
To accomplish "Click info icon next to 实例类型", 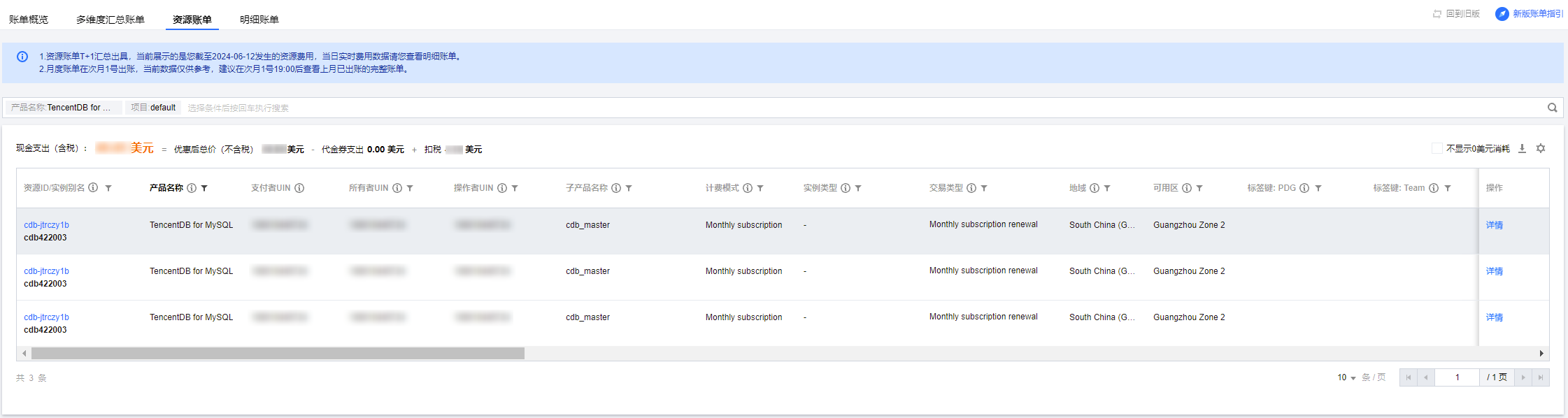I will [846, 188].
